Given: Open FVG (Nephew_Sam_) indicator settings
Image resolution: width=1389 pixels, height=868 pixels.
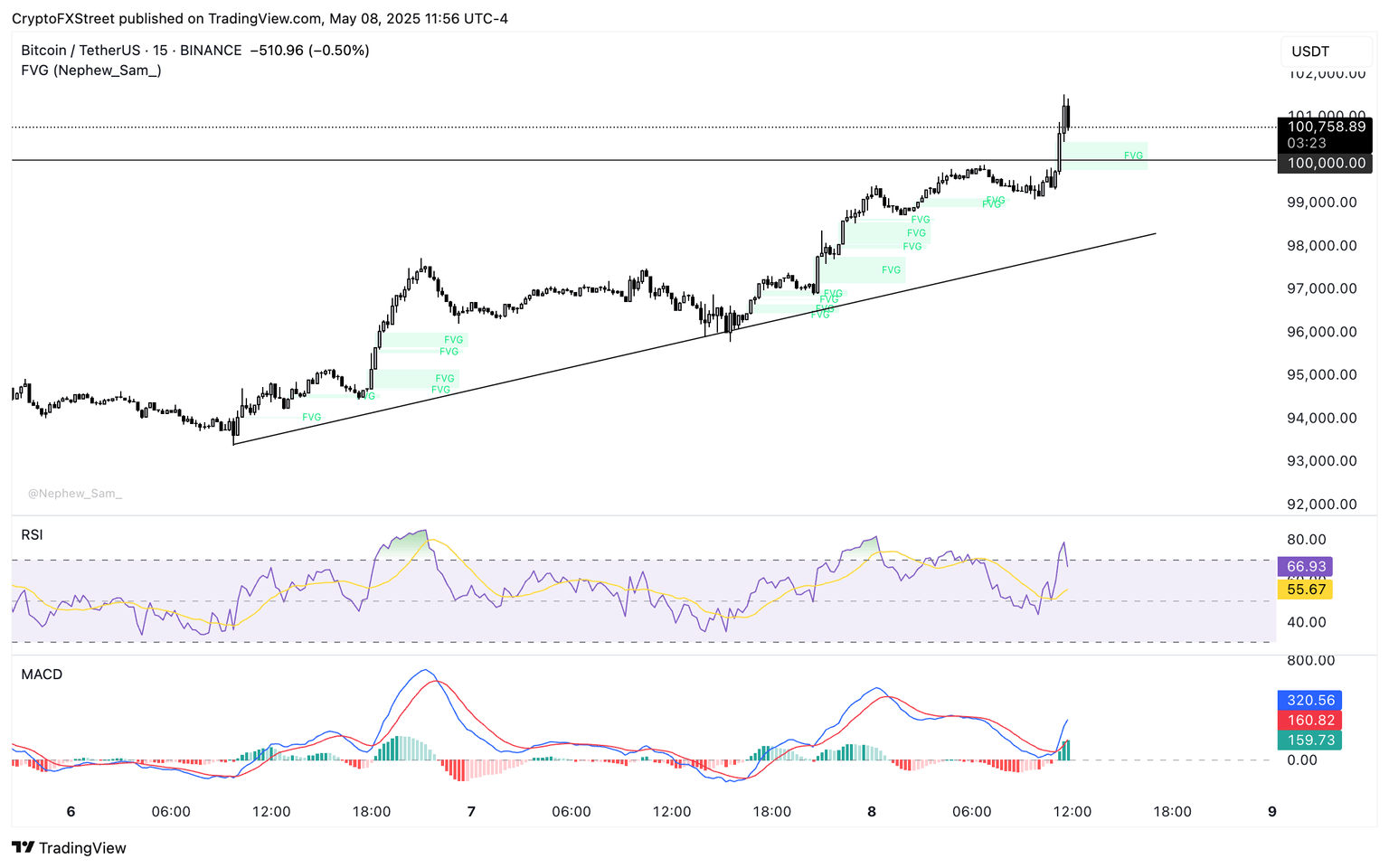Looking at the screenshot, I should tap(90, 70).
